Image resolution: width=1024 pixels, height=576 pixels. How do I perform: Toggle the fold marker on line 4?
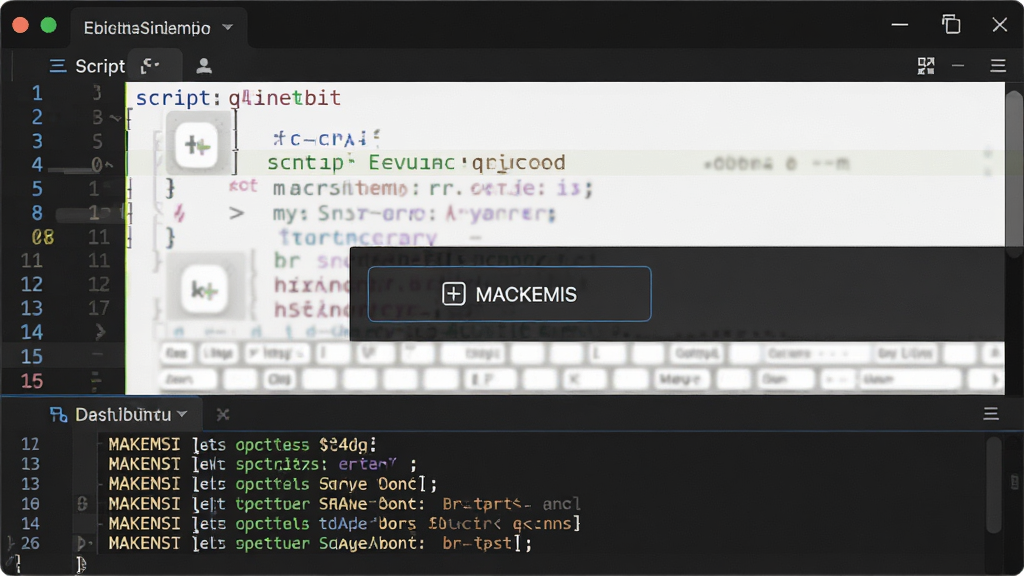click(x=109, y=165)
